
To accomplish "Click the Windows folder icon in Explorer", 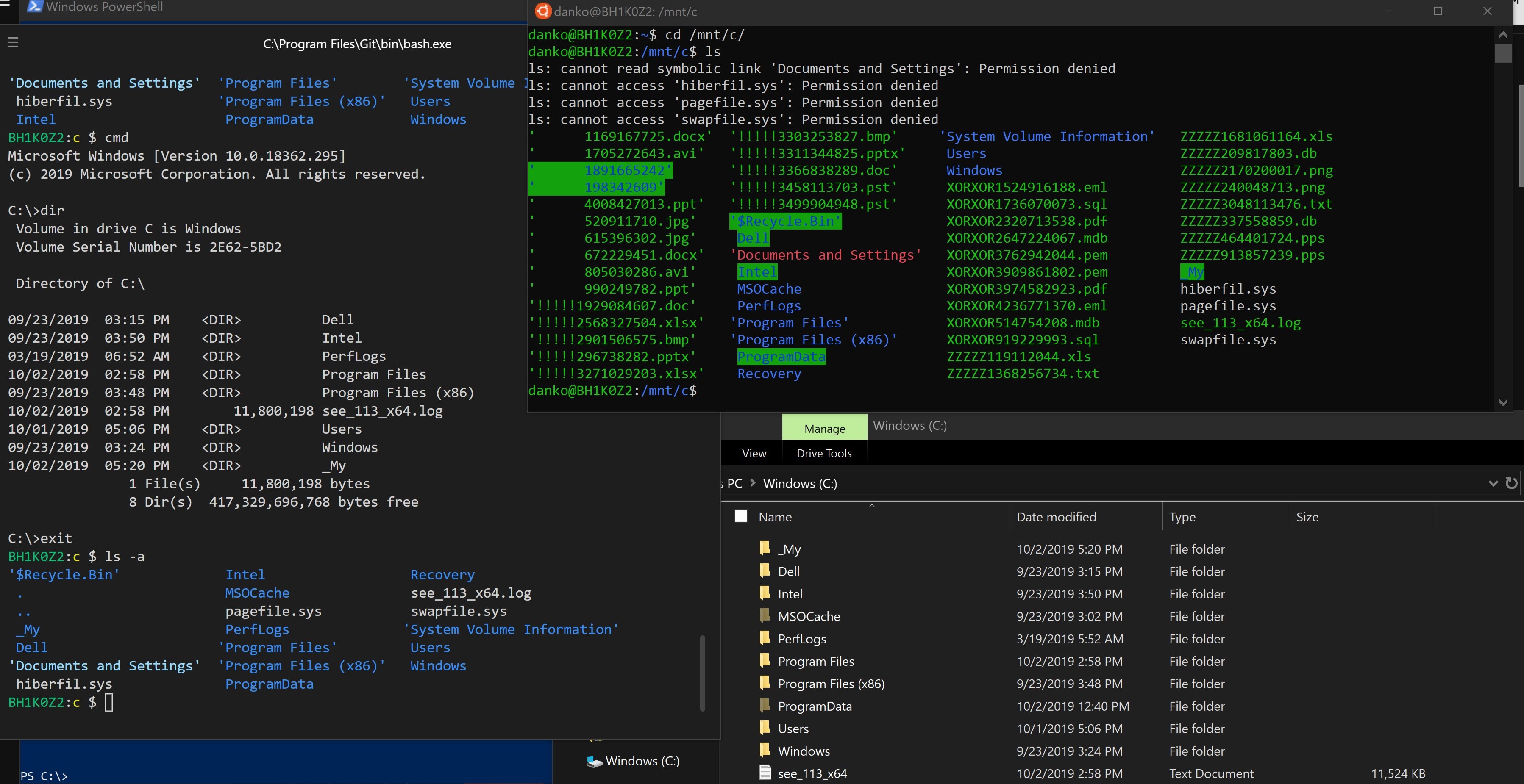I will [x=765, y=750].
